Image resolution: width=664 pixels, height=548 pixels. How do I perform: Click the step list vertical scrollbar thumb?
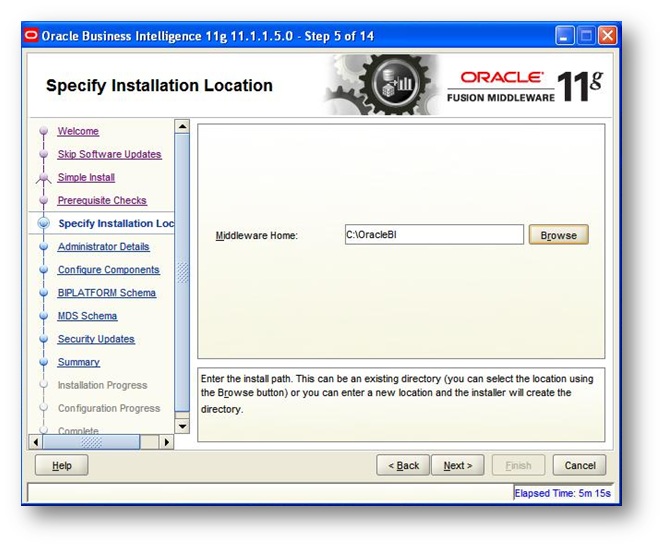[x=182, y=272]
